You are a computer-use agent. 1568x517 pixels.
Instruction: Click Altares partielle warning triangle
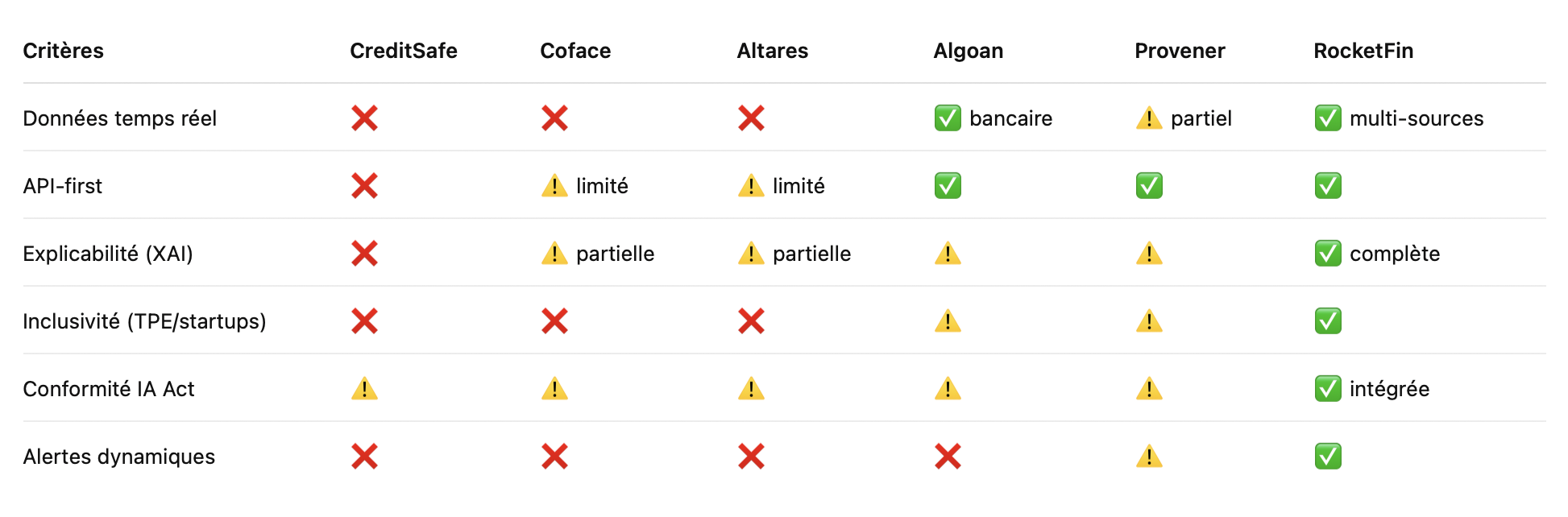point(751,254)
